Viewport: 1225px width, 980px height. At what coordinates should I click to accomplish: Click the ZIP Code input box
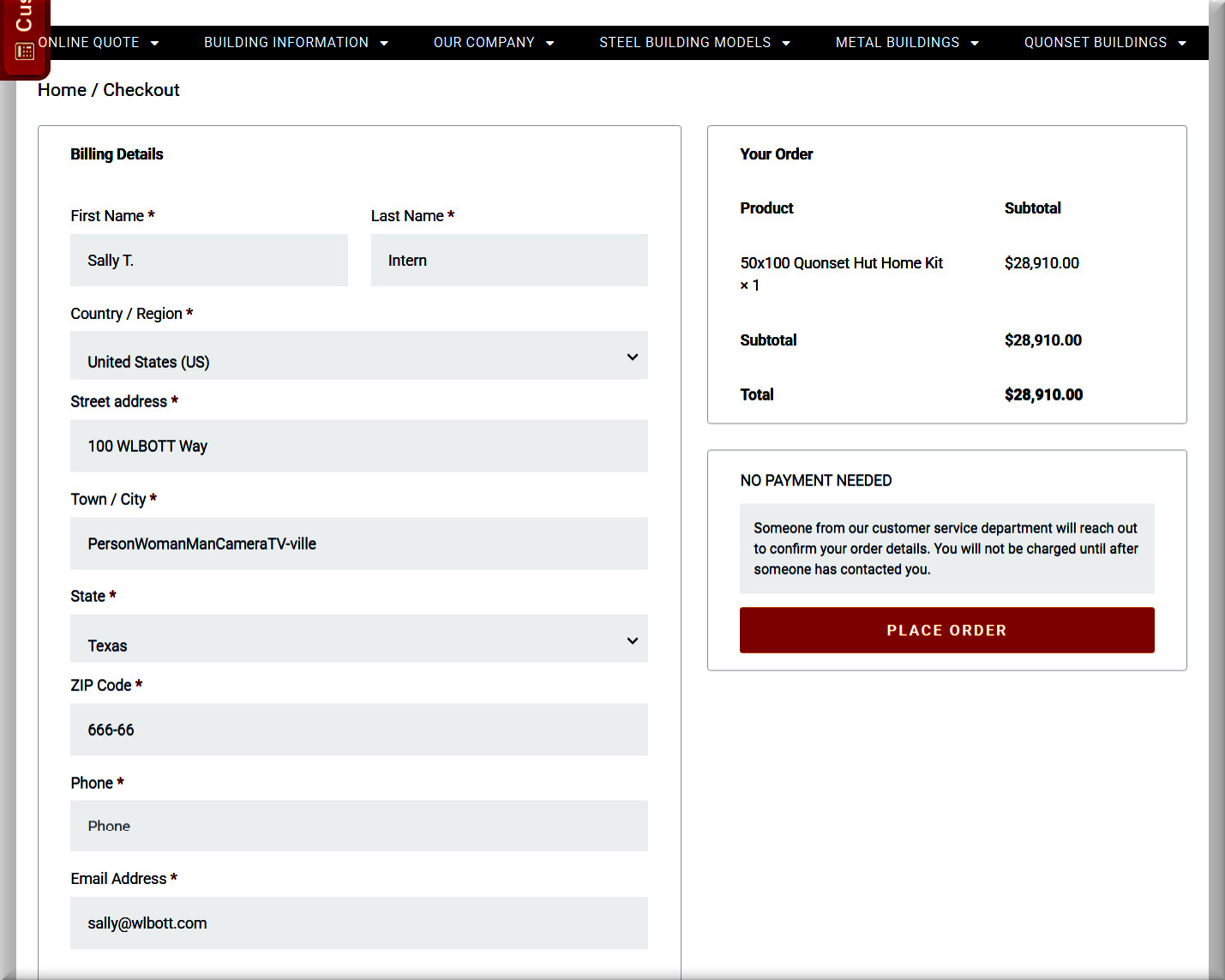(x=358, y=730)
